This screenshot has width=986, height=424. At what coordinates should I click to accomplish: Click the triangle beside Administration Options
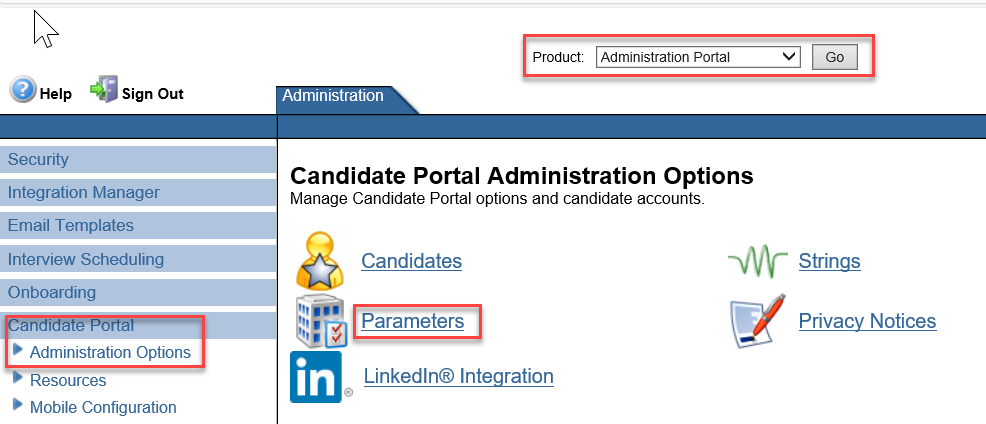tap(18, 350)
